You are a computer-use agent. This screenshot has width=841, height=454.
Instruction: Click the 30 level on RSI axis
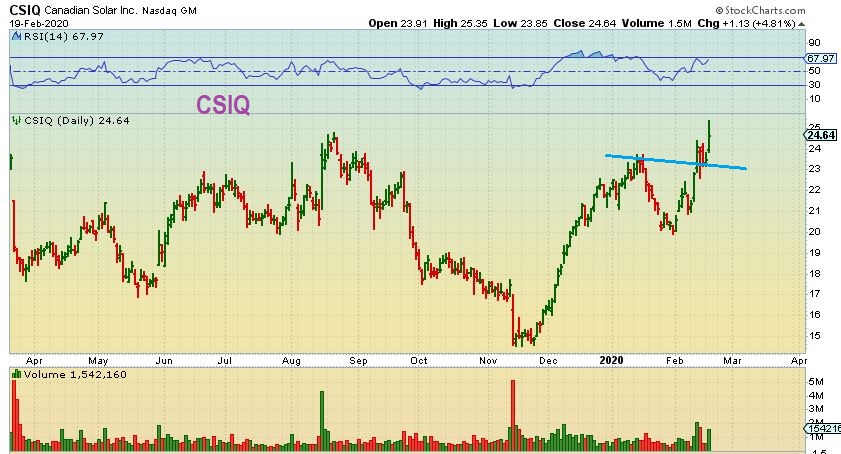(x=814, y=85)
